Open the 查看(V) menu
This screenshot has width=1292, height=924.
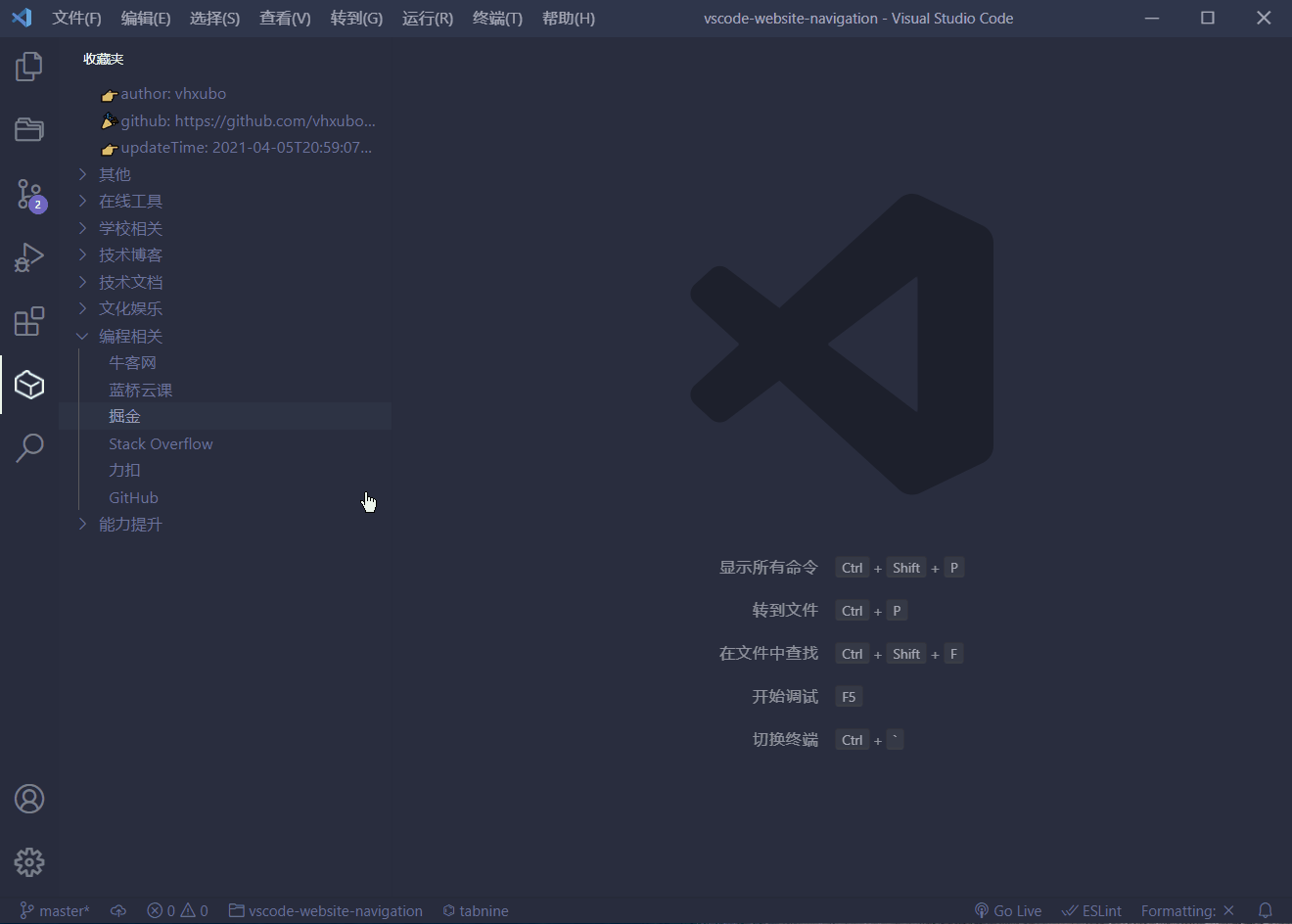click(285, 19)
